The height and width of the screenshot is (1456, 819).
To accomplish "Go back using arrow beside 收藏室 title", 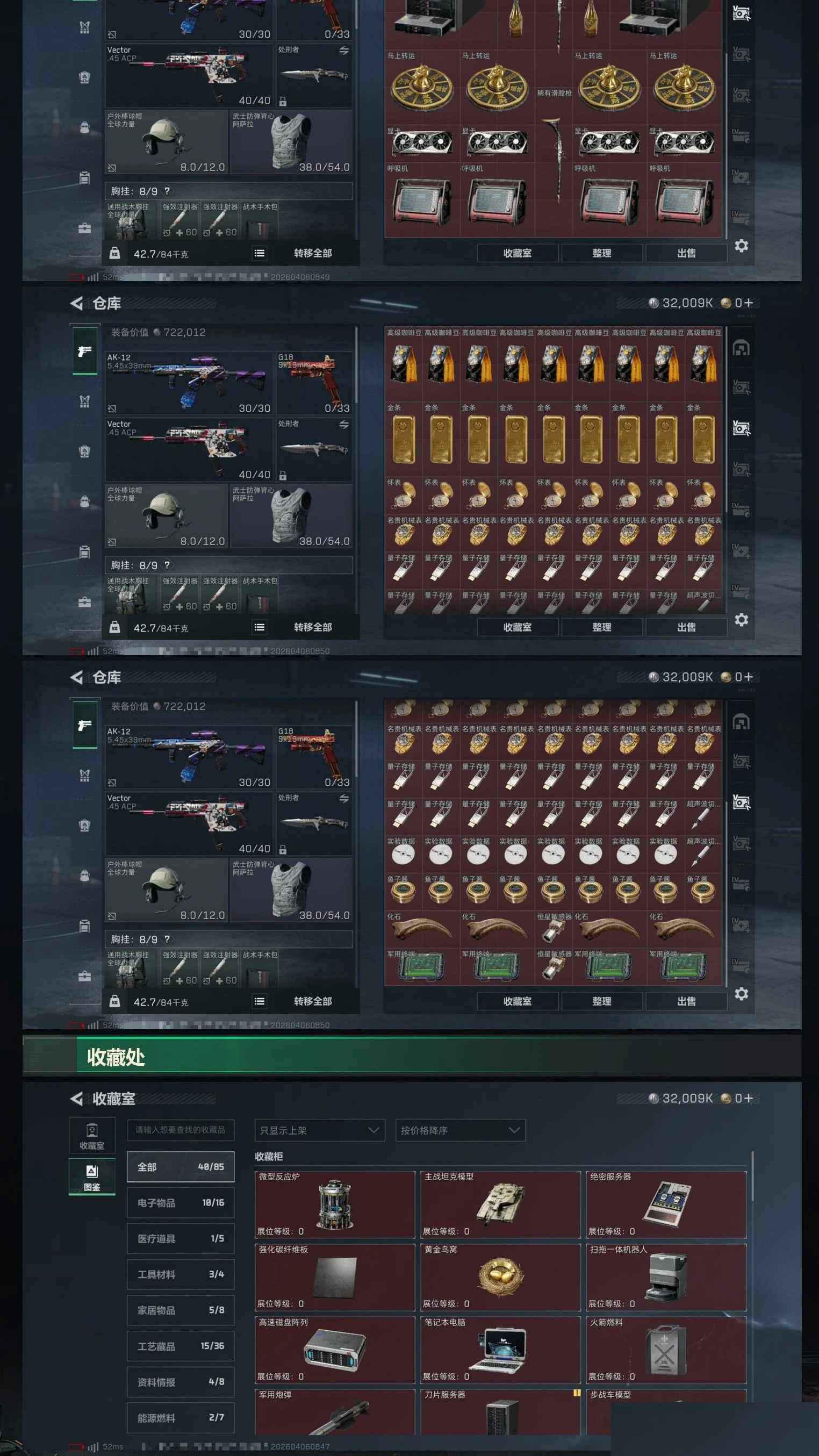I will coord(76,1098).
